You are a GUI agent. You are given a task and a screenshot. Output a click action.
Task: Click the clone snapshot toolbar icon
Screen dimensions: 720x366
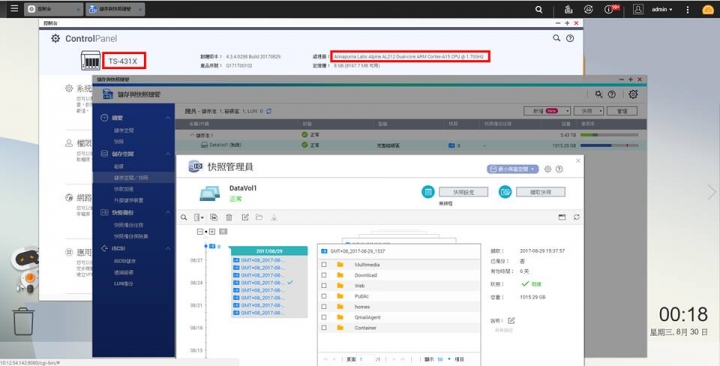pyautogui.click(x=214, y=217)
